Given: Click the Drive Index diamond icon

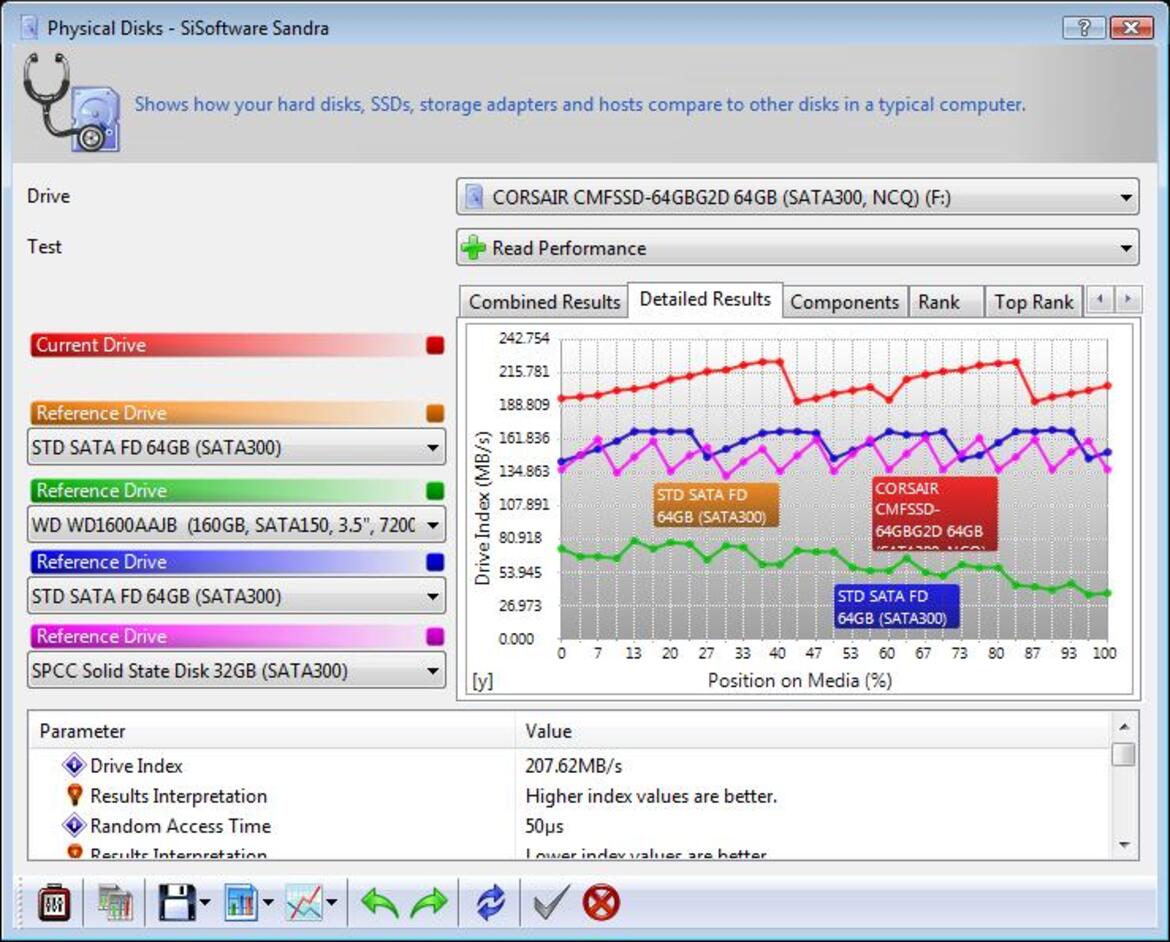Looking at the screenshot, I should [x=74, y=765].
